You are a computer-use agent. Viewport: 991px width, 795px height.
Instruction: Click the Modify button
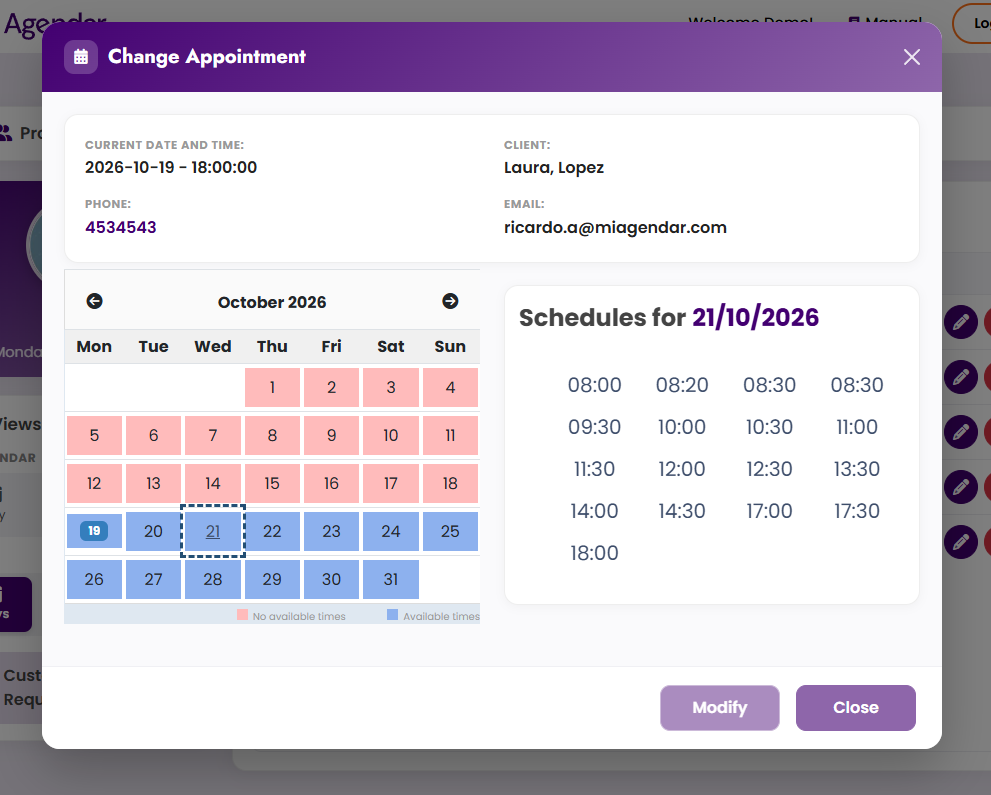click(x=720, y=708)
